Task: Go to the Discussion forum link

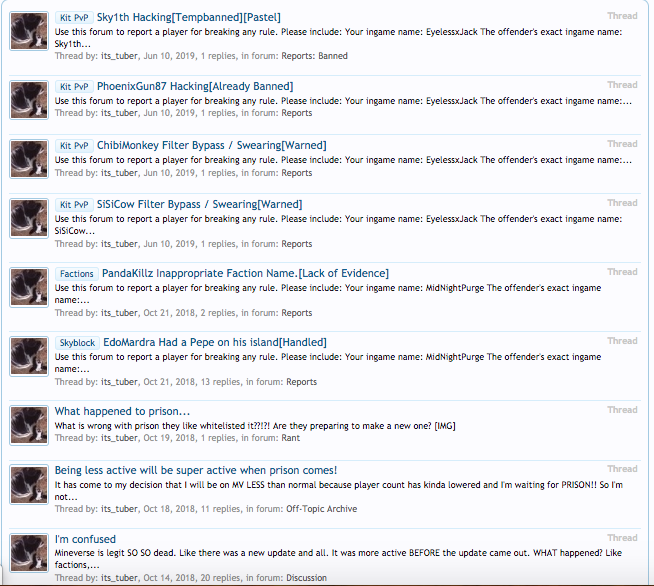Action: (x=307, y=578)
